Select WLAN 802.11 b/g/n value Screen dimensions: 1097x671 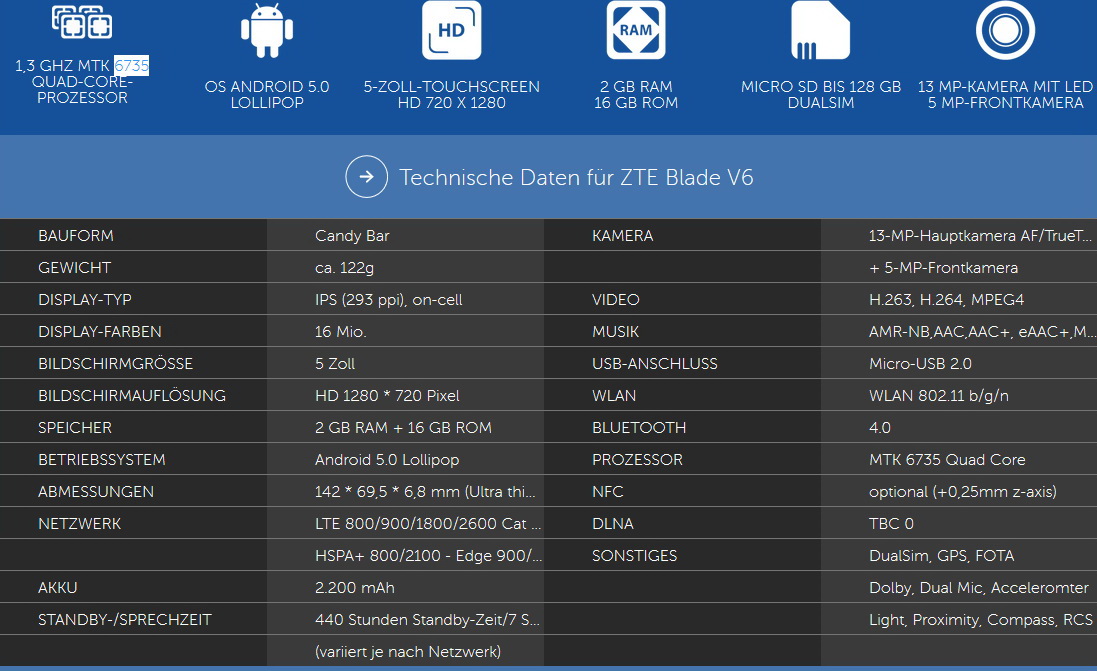[x=939, y=396]
